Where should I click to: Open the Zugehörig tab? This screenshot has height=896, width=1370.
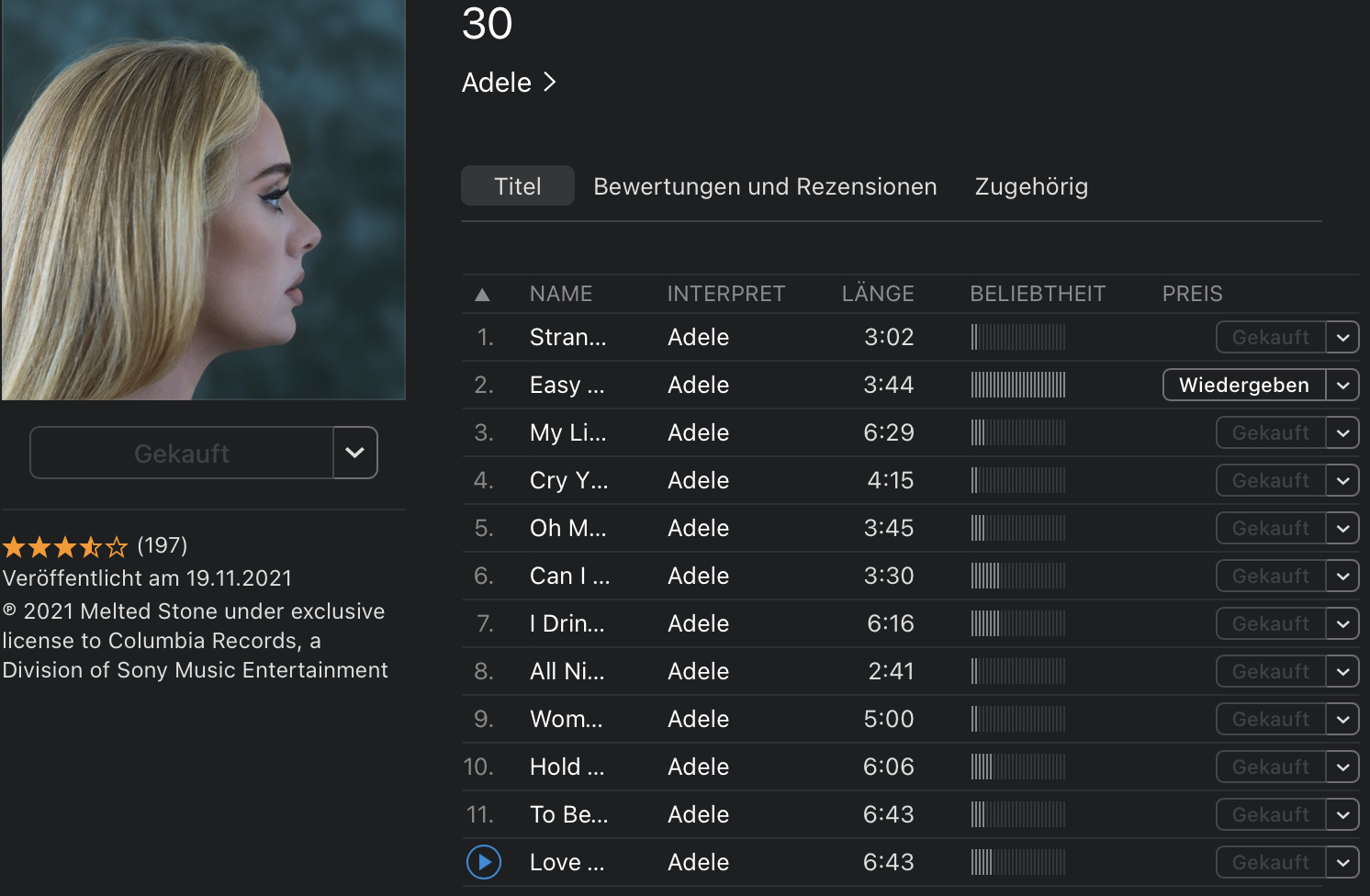tap(1031, 186)
